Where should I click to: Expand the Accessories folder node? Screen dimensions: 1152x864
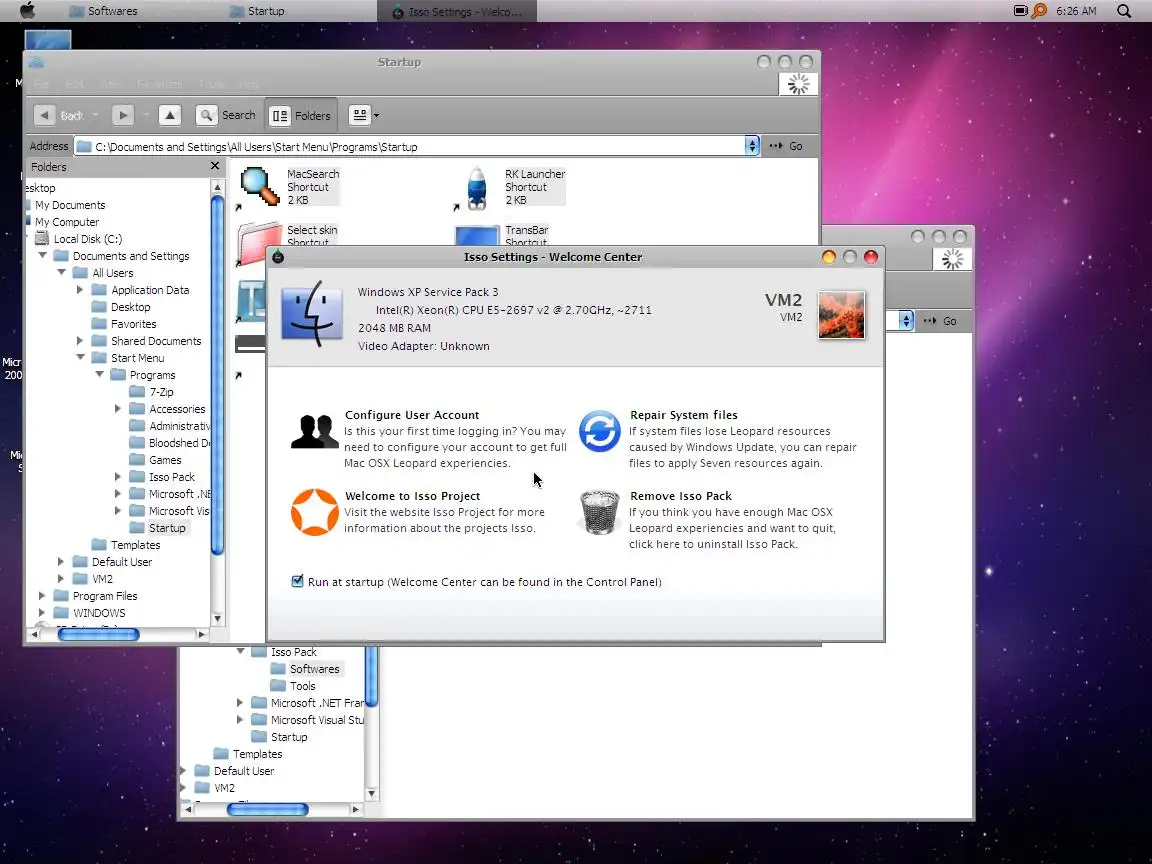(118, 408)
